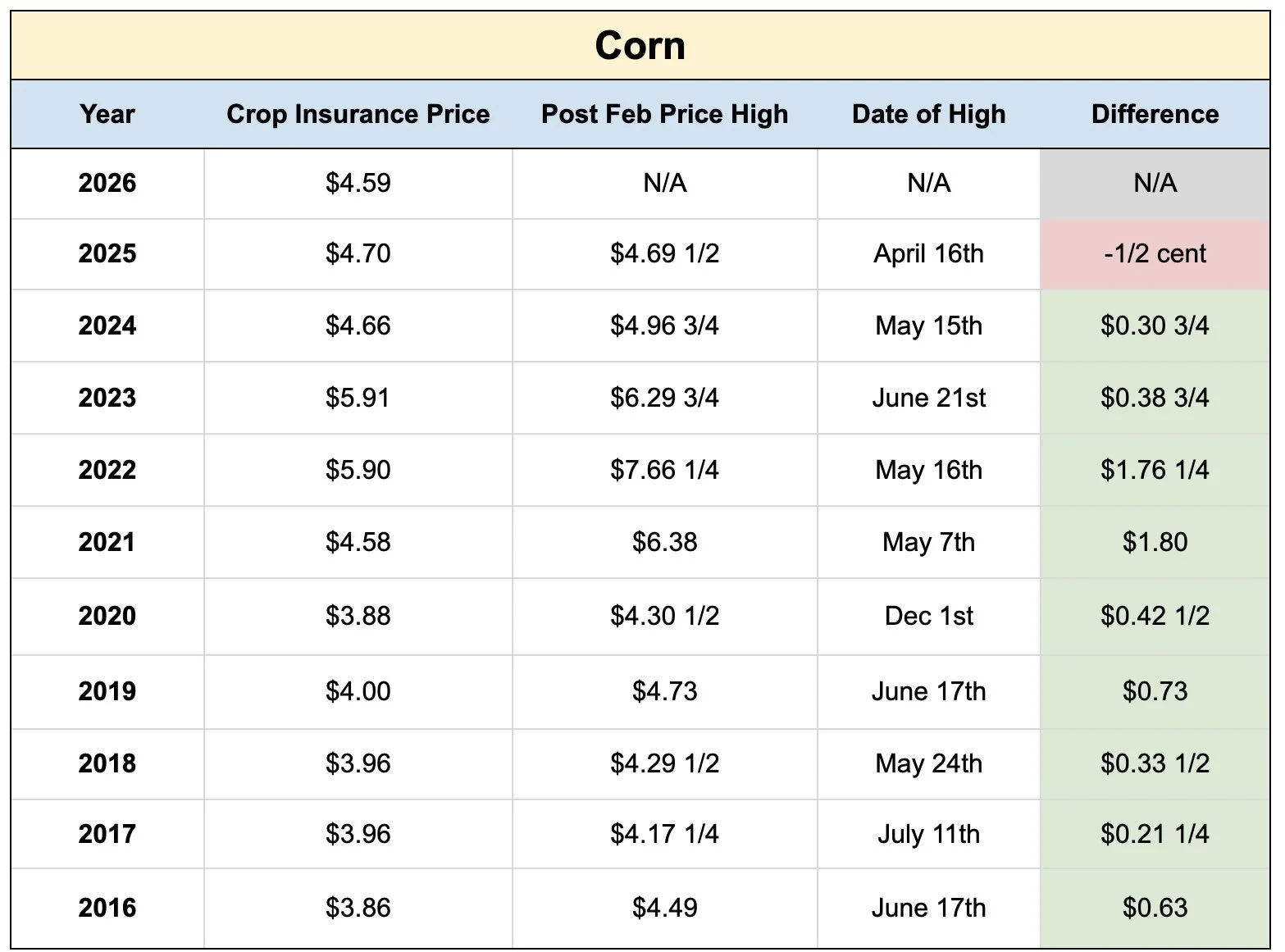Click the Corn table title
The height and width of the screenshot is (952, 1285).
tap(640, 46)
